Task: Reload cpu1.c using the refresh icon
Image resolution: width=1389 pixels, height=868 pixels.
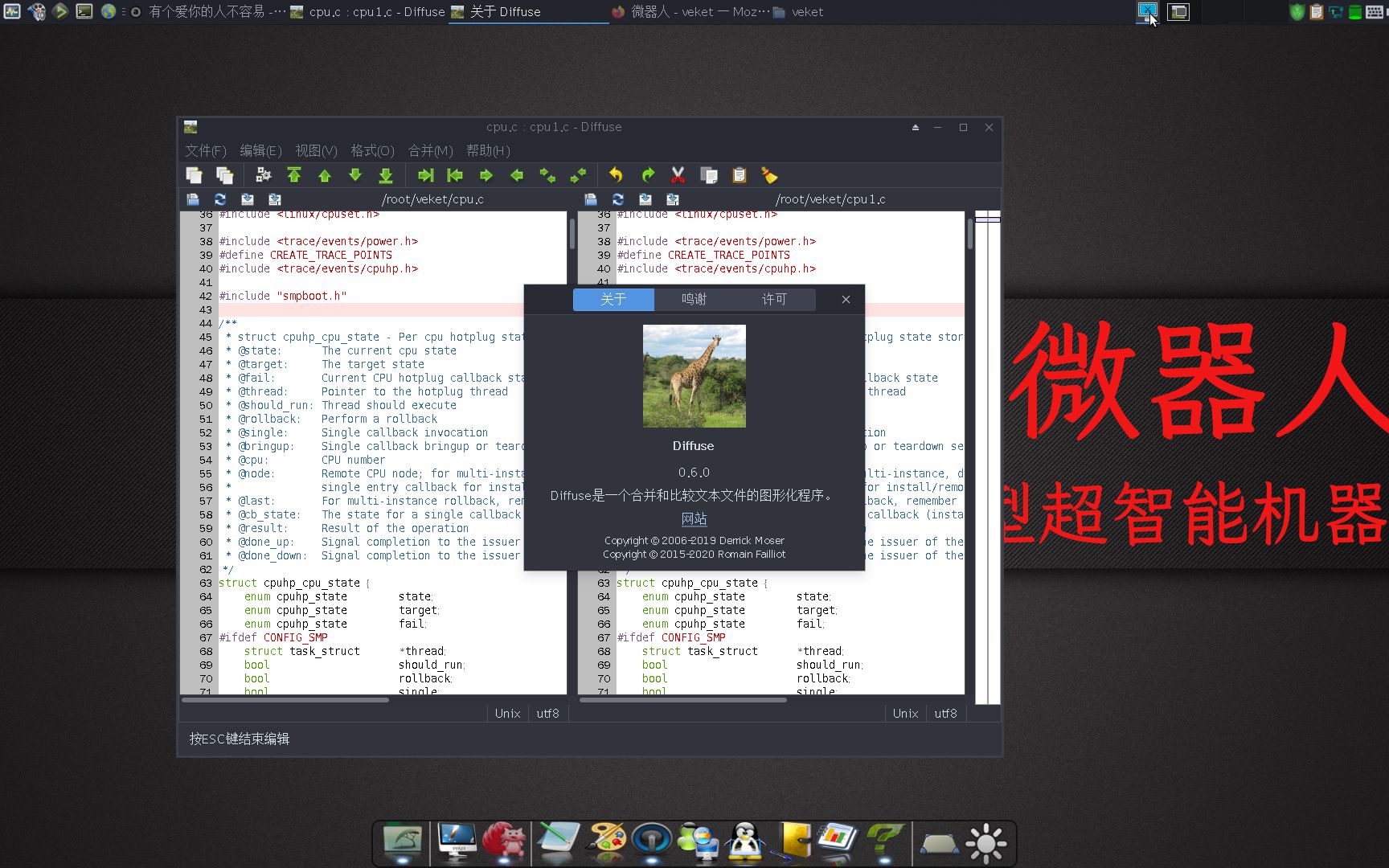Action: [618, 199]
